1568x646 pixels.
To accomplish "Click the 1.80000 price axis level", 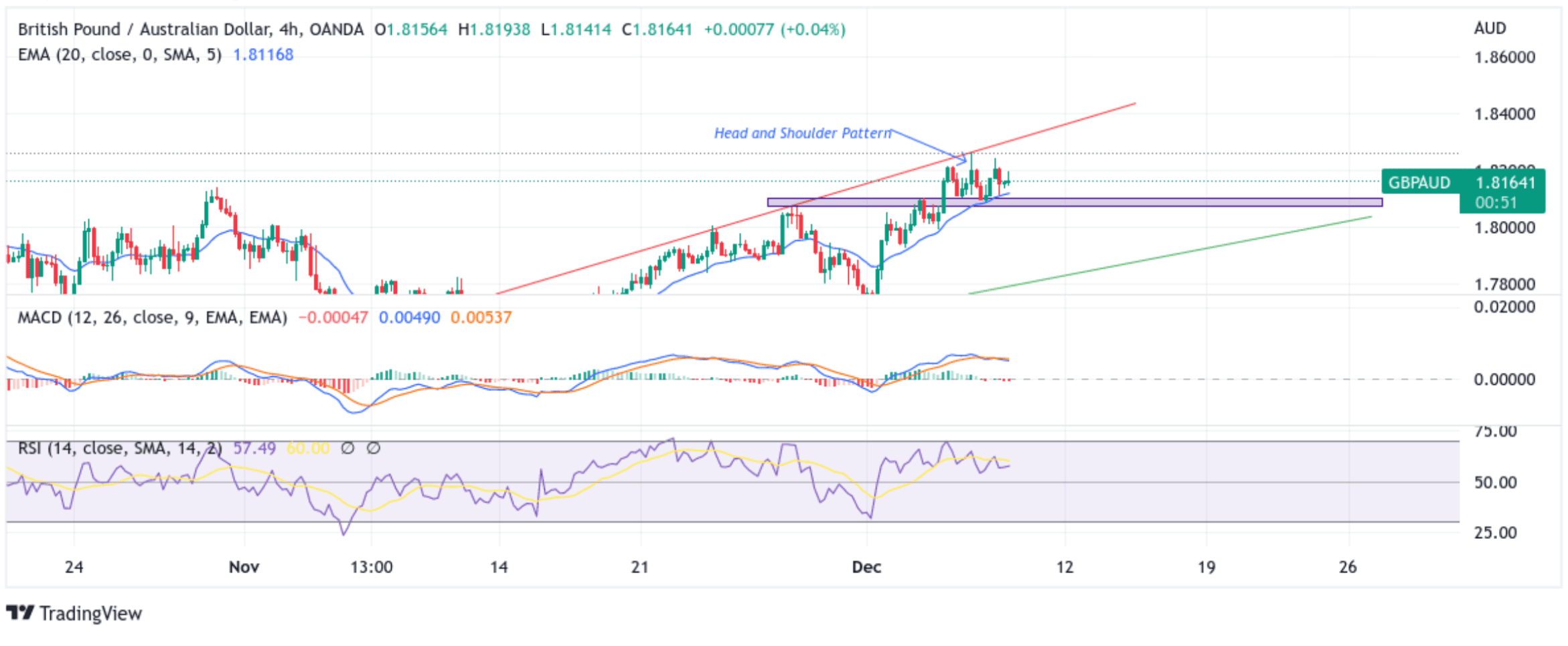I will (x=1504, y=228).
